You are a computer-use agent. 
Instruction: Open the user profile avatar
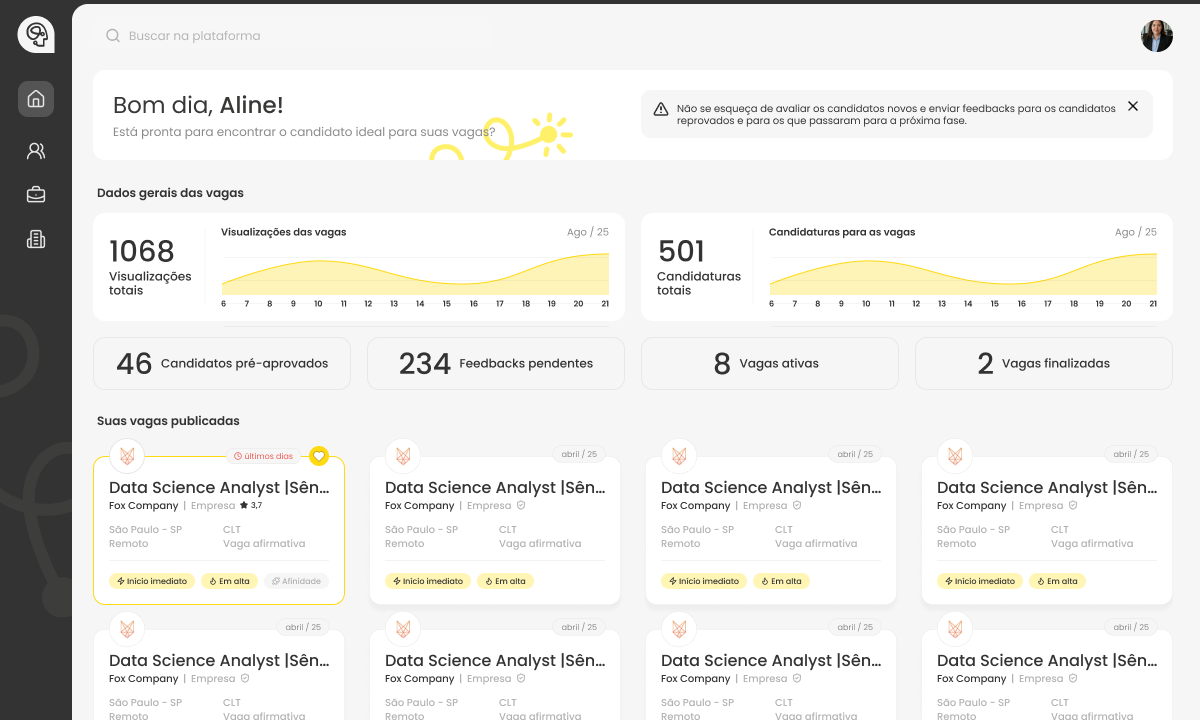(x=1157, y=36)
